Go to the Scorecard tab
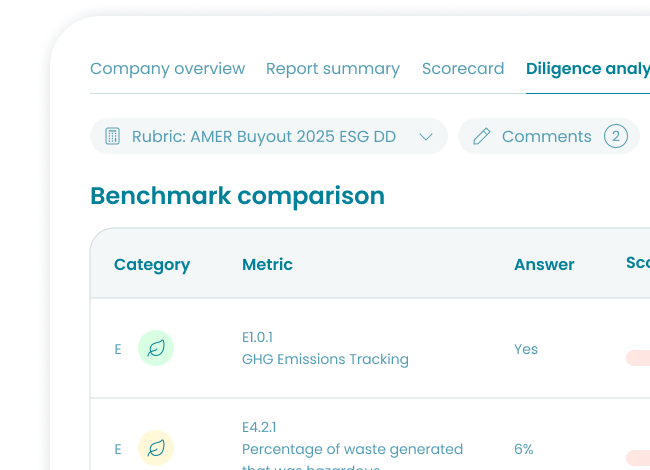This screenshot has height=470, width=650. pyautogui.click(x=463, y=69)
